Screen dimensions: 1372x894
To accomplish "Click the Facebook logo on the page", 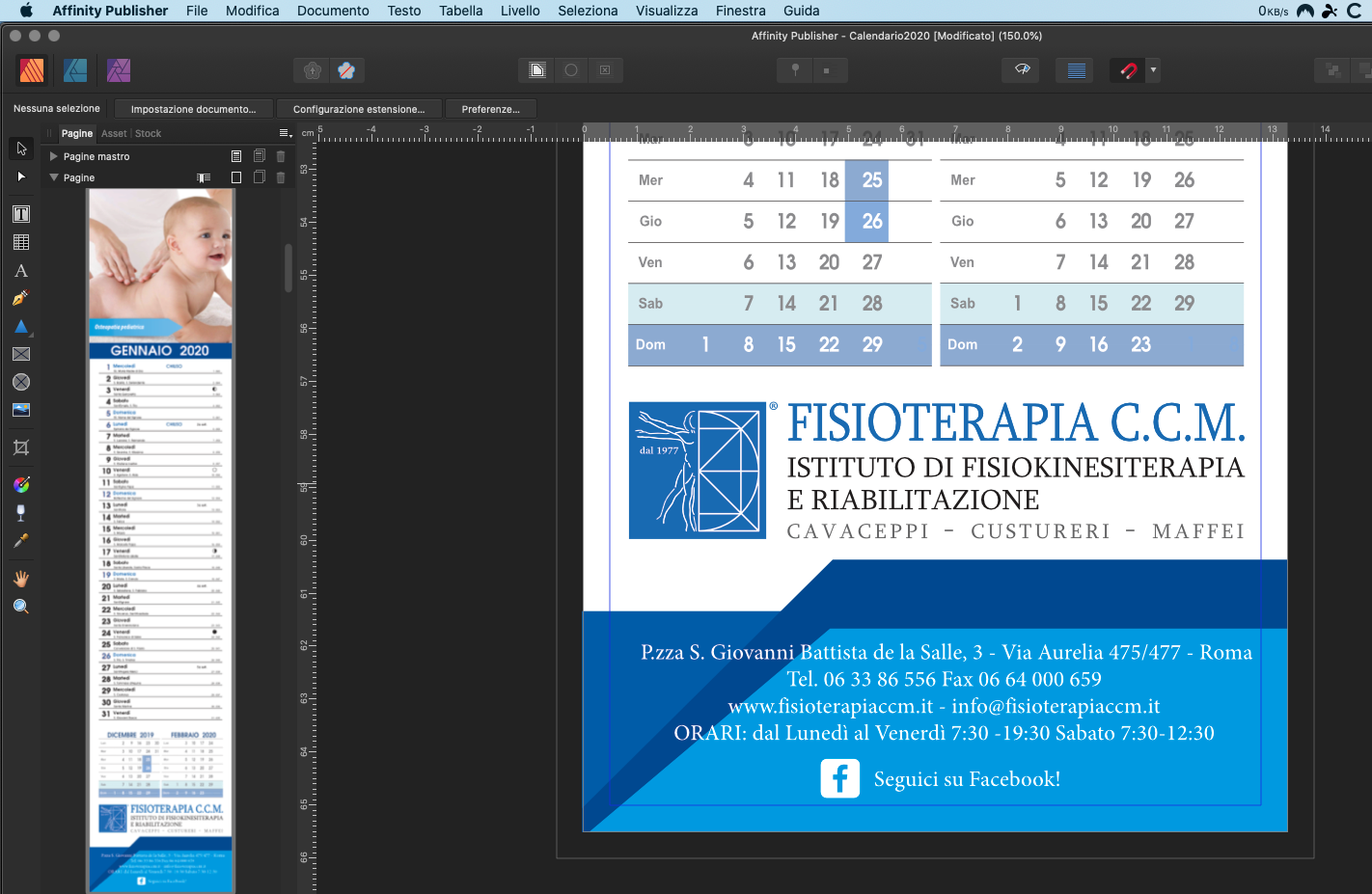I will pos(840,778).
